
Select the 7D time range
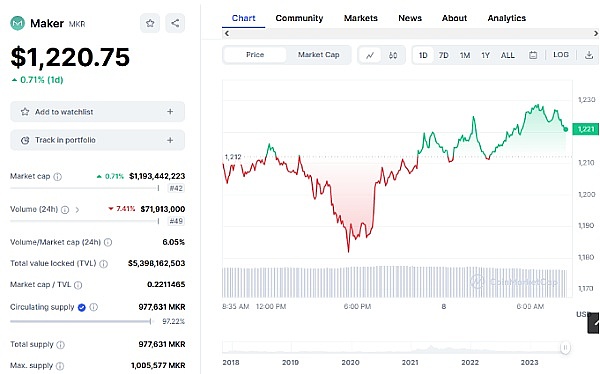[x=443, y=55]
